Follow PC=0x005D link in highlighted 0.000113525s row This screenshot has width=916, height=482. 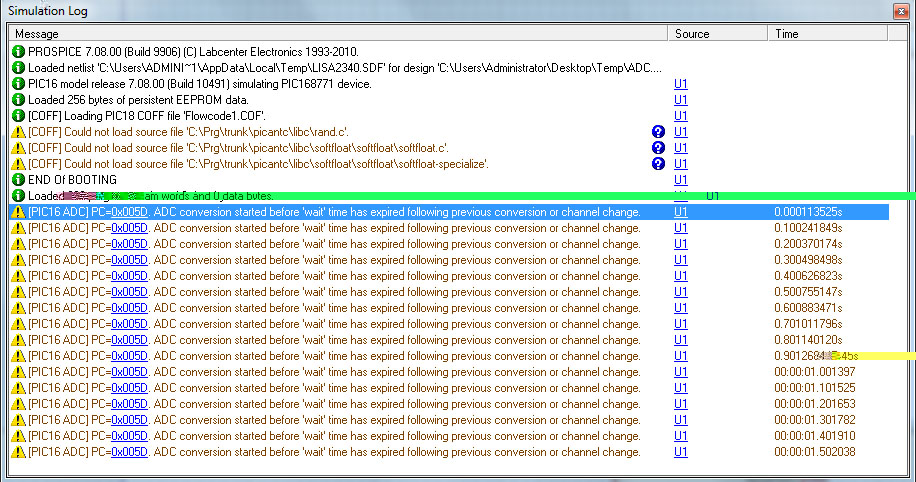[x=129, y=212]
